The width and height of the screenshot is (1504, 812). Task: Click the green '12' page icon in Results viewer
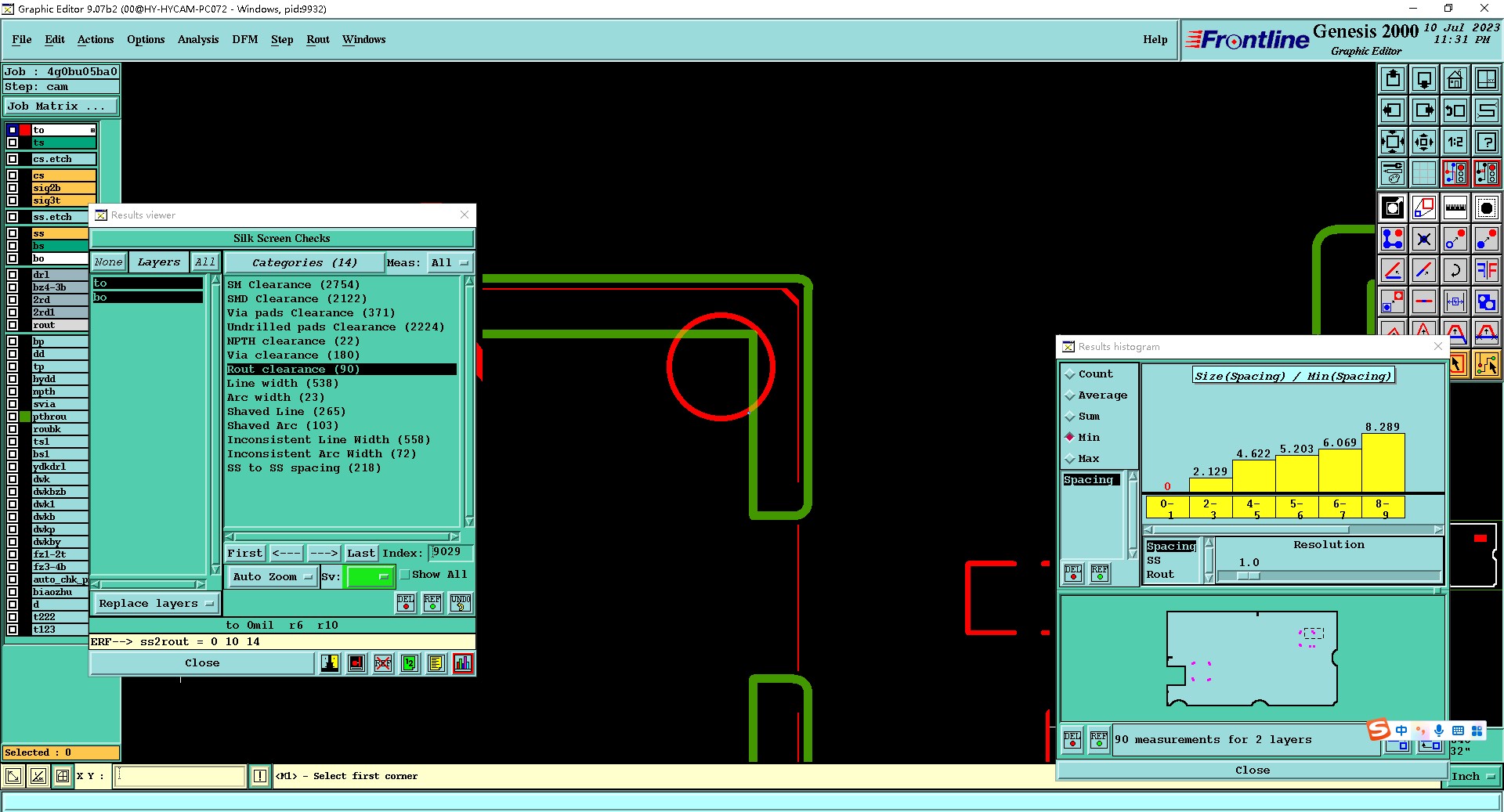pyautogui.click(x=410, y=663)
